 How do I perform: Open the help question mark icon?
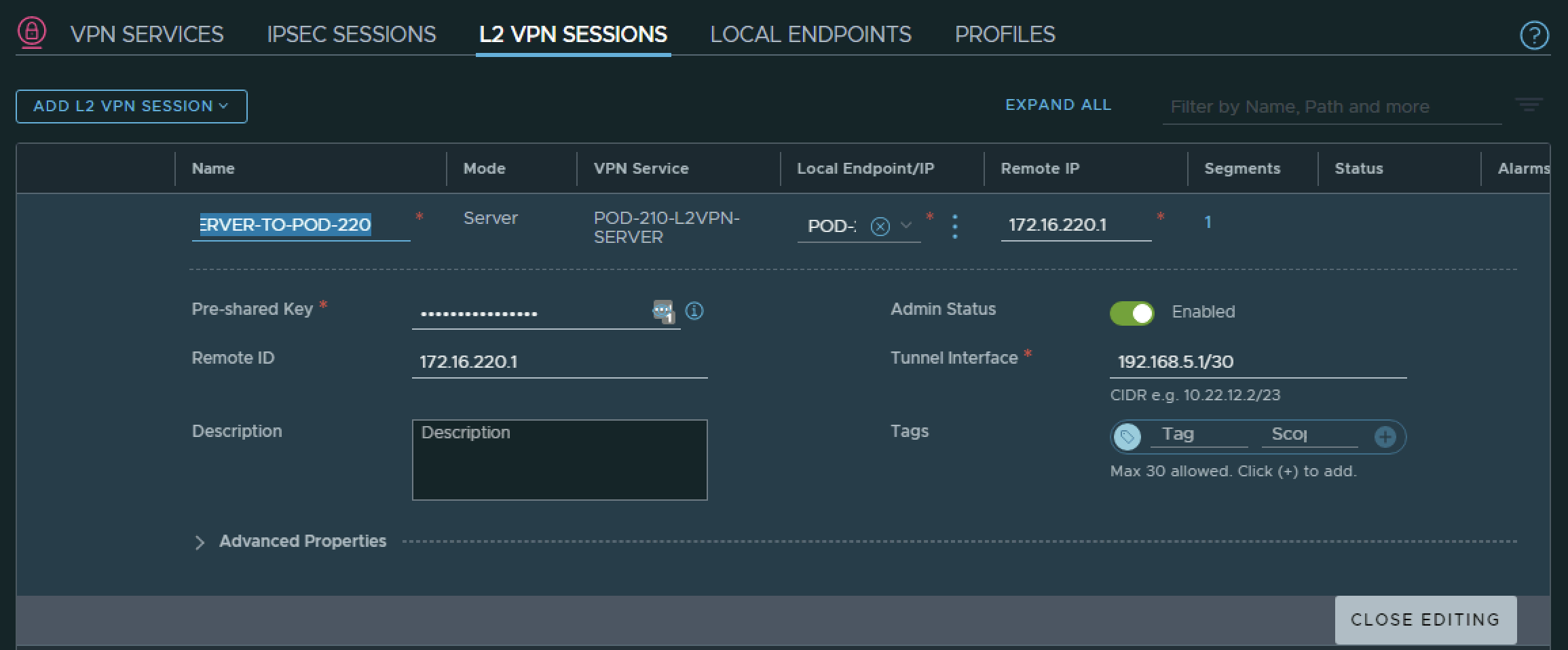(1533, 35)
